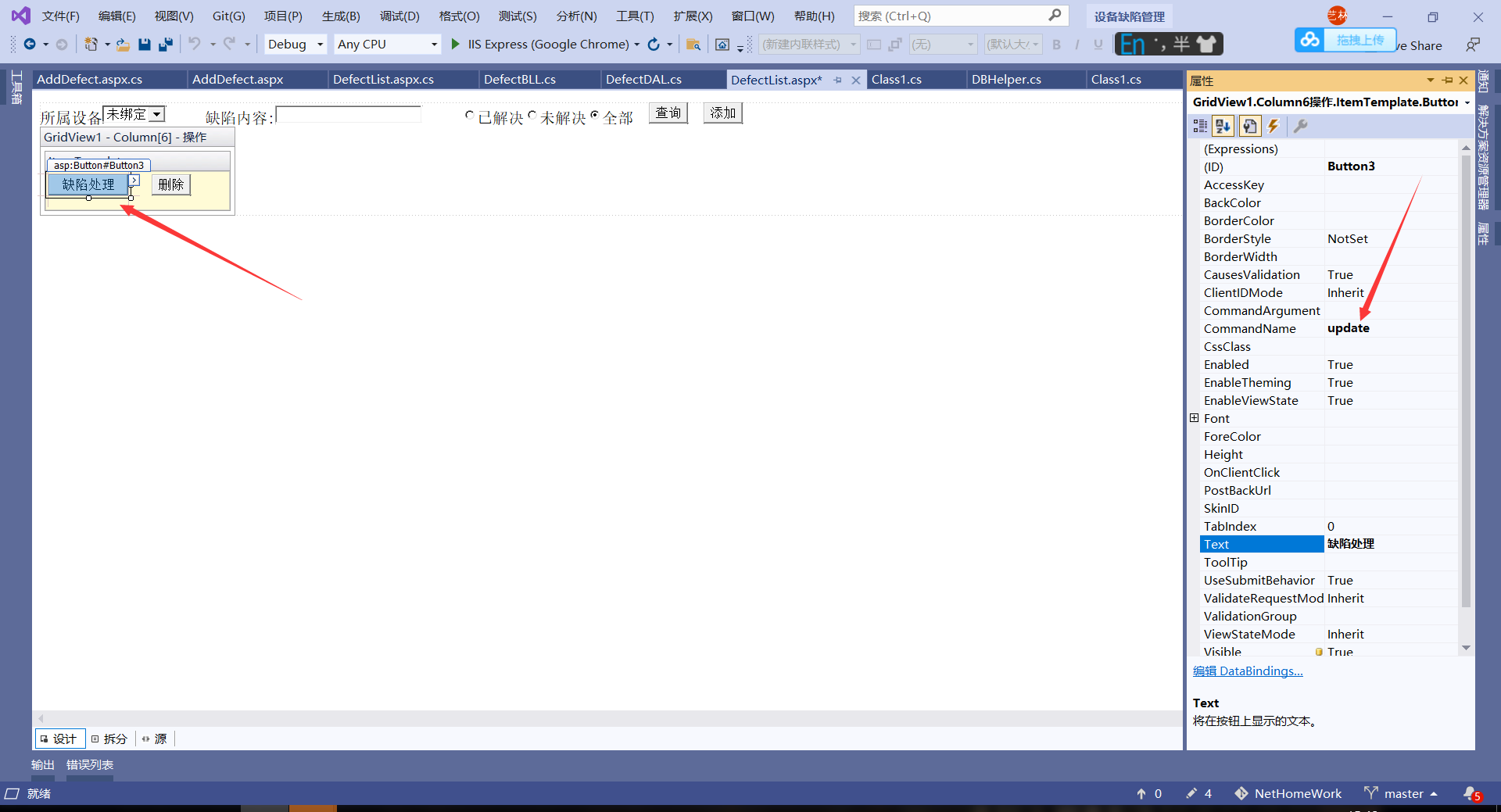This screenshot has width=1501, height=812.
Task: Sort properties alphabetically with the A-Z icon
Action: [1223, 126]
